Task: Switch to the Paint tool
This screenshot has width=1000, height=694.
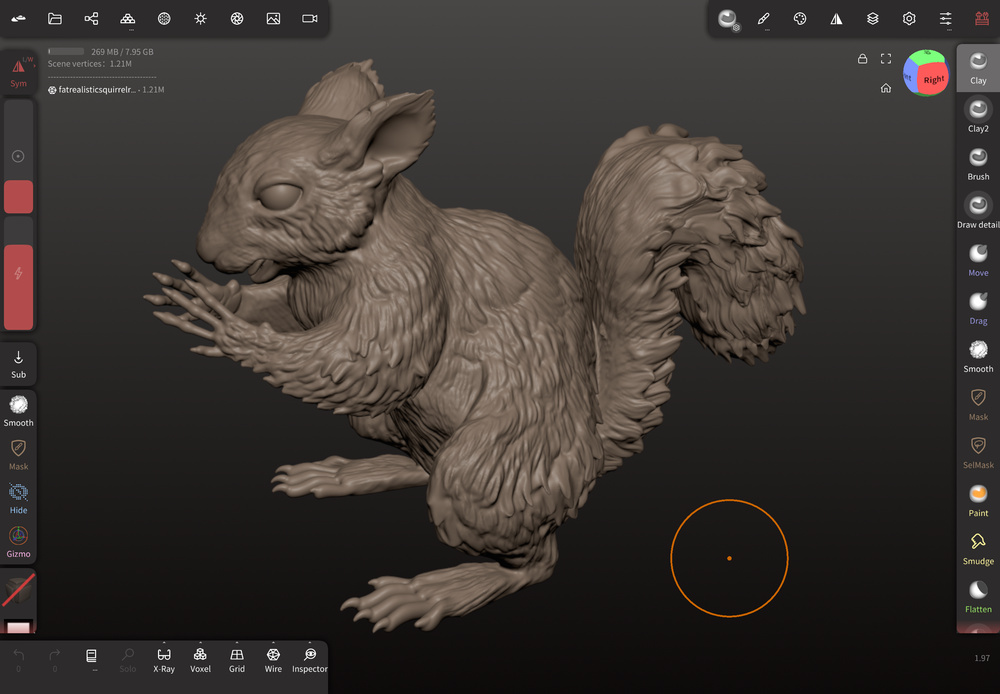Action: [978, 500]
